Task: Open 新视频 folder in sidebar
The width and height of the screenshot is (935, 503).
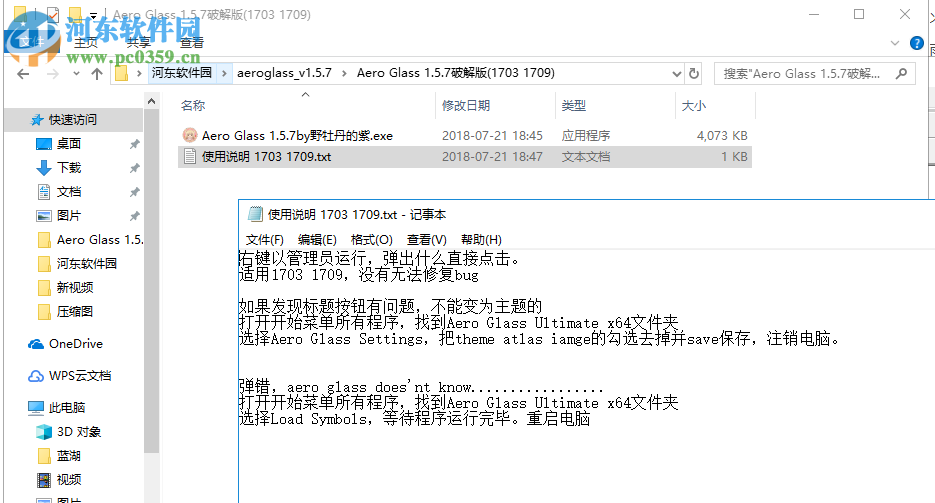Action: point(75,288)
